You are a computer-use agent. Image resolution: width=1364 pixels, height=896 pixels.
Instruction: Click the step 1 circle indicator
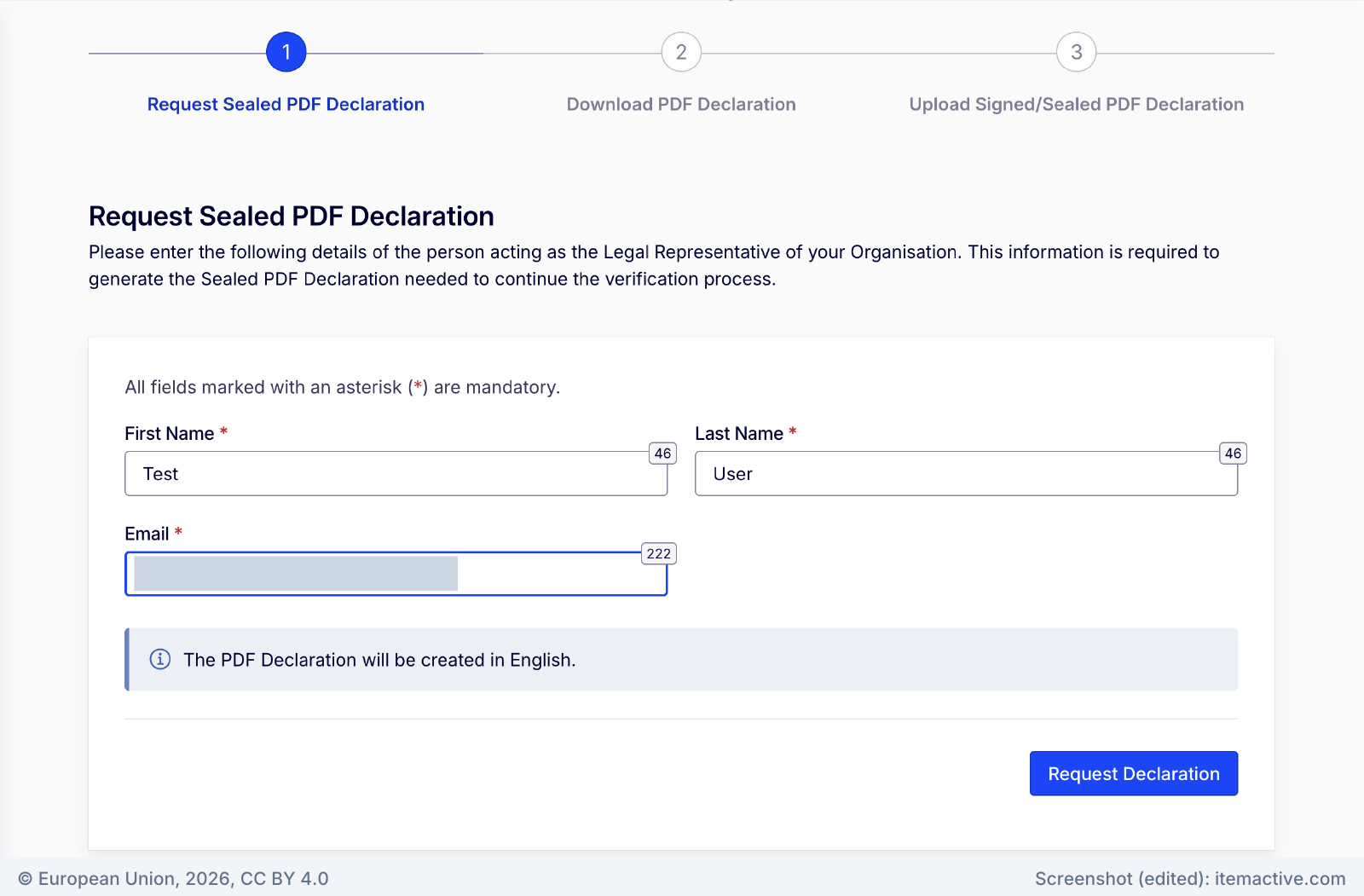pos(286,52)
